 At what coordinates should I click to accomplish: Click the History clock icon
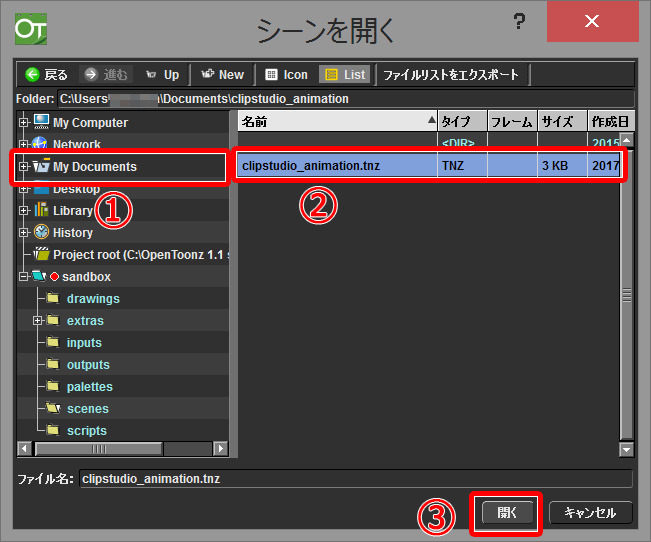coord(41,232)
